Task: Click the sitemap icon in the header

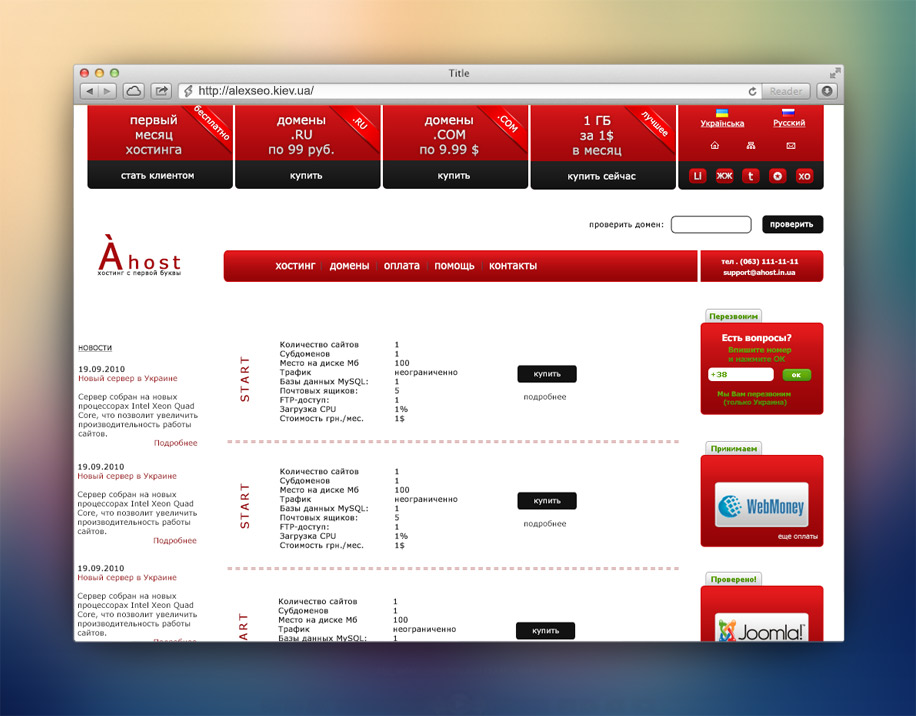Action: [x=753, y=145]
